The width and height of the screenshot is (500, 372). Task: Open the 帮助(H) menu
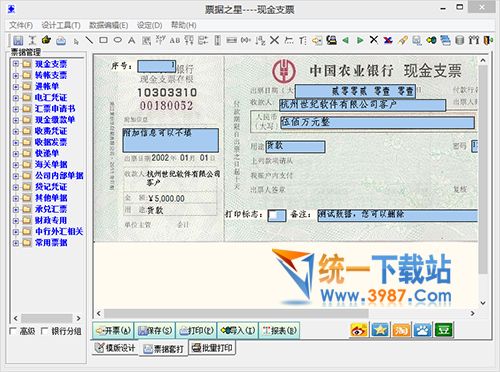coord(183,25)
